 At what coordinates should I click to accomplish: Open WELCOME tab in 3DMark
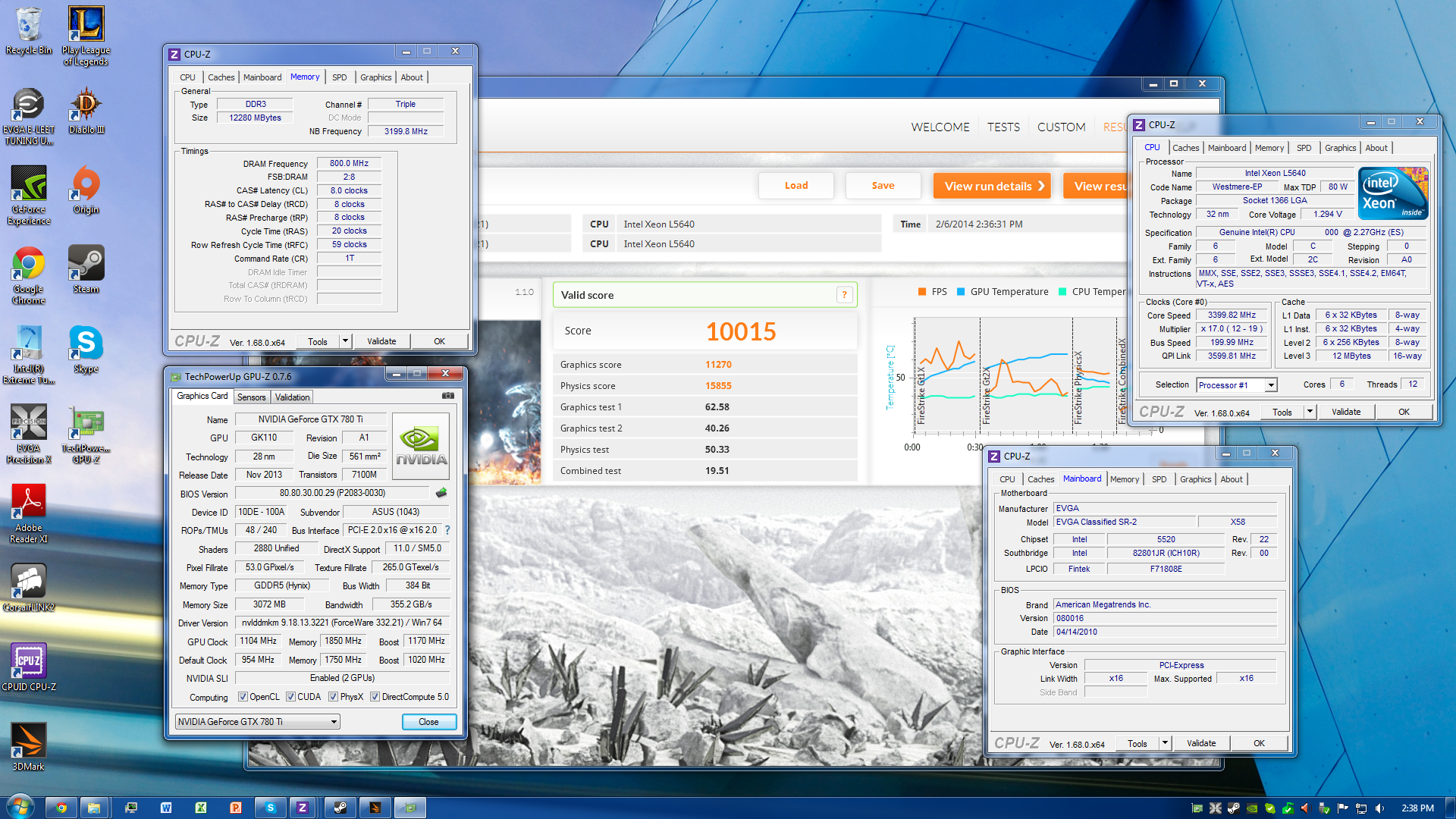[940, 127]
